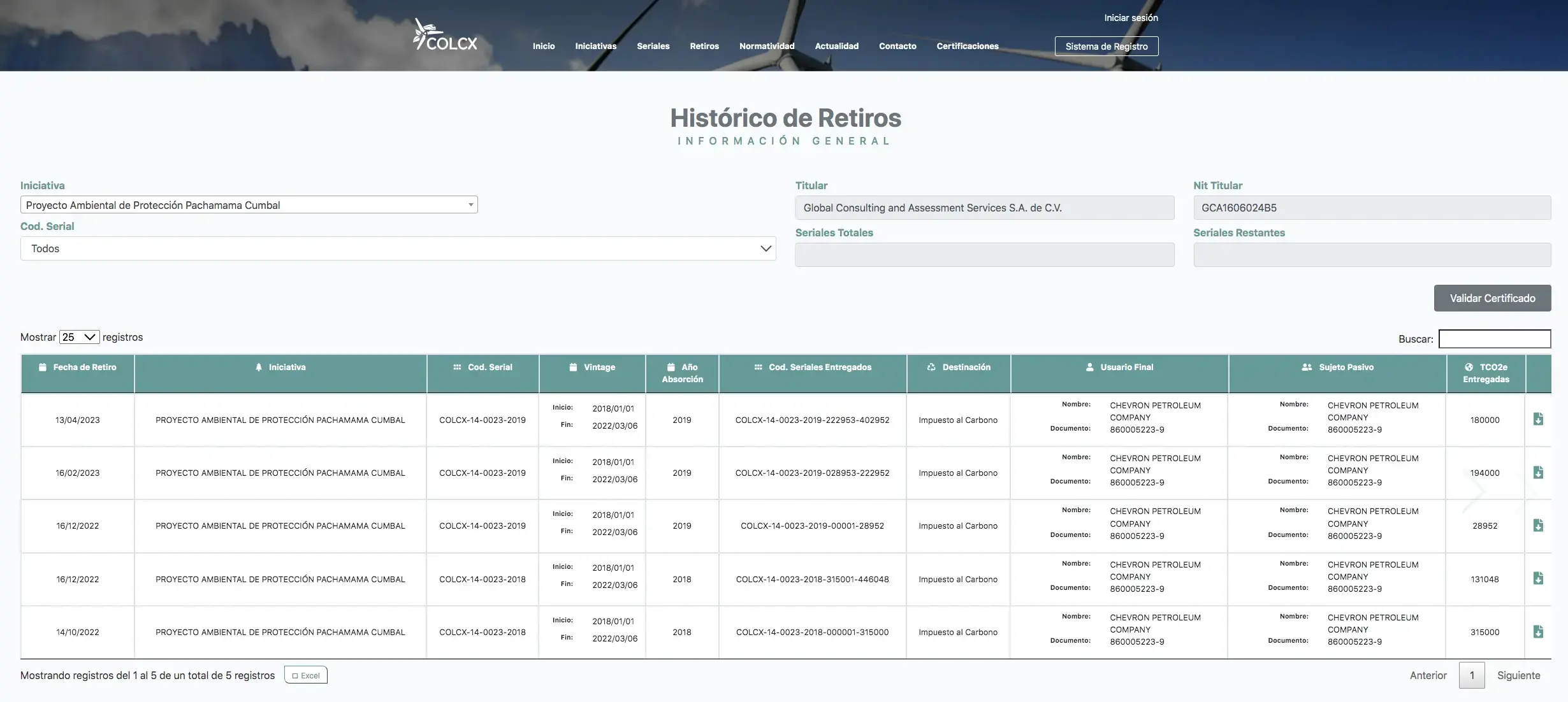The height and width of the screenshot is (702, 1568).
Task: Click the calendar icon in Fecha de Retiro header
Action: point(43,367)
